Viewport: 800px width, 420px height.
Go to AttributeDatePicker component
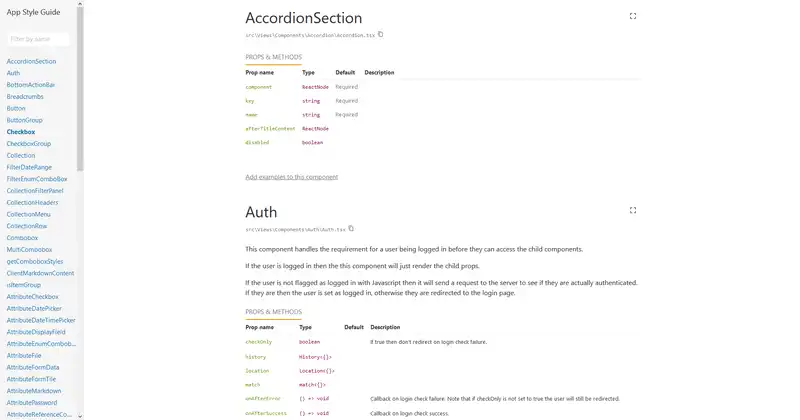[x=36, y=308]
